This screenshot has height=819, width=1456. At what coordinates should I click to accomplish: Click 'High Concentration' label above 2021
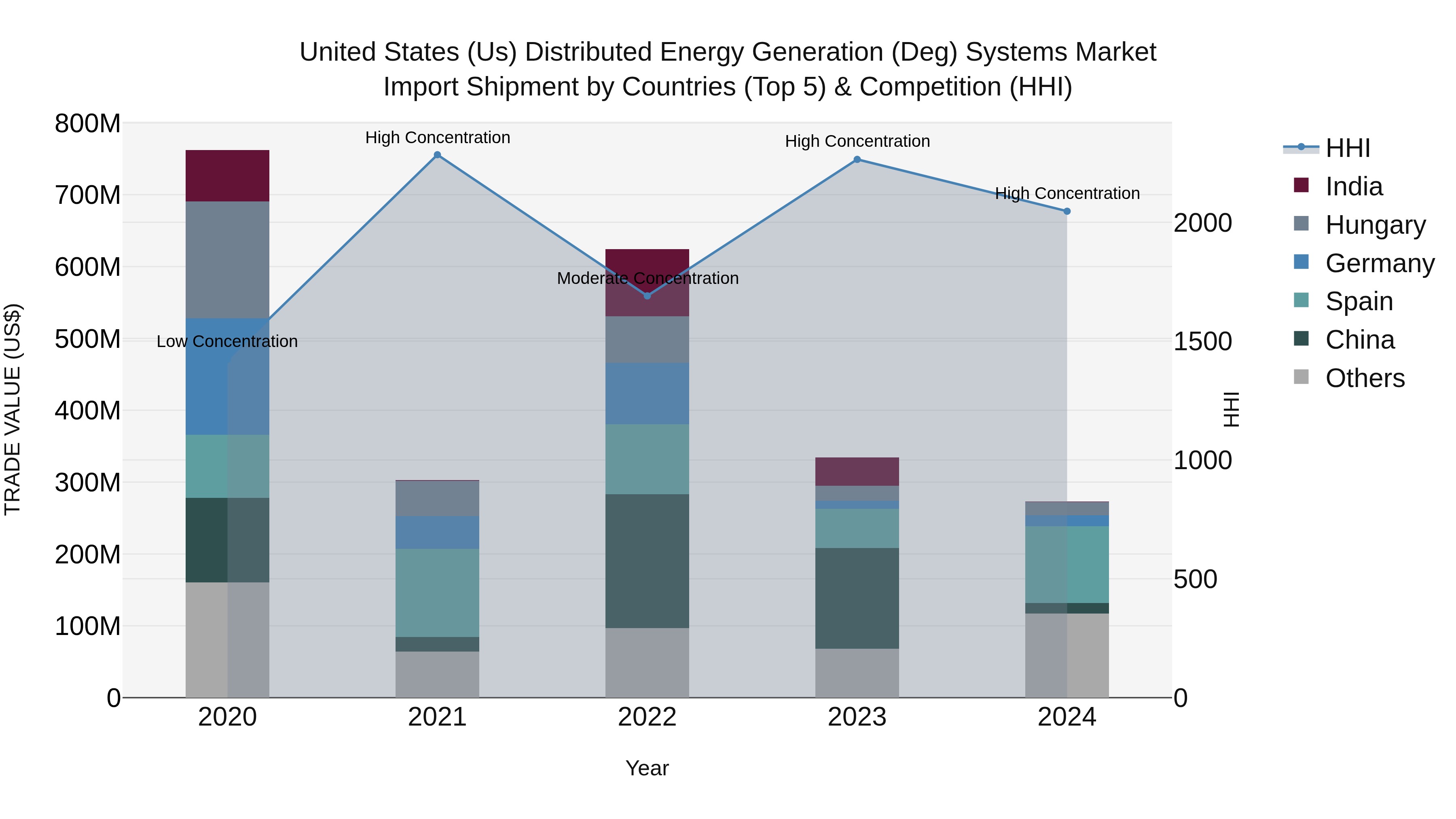(x=438, y=138)
